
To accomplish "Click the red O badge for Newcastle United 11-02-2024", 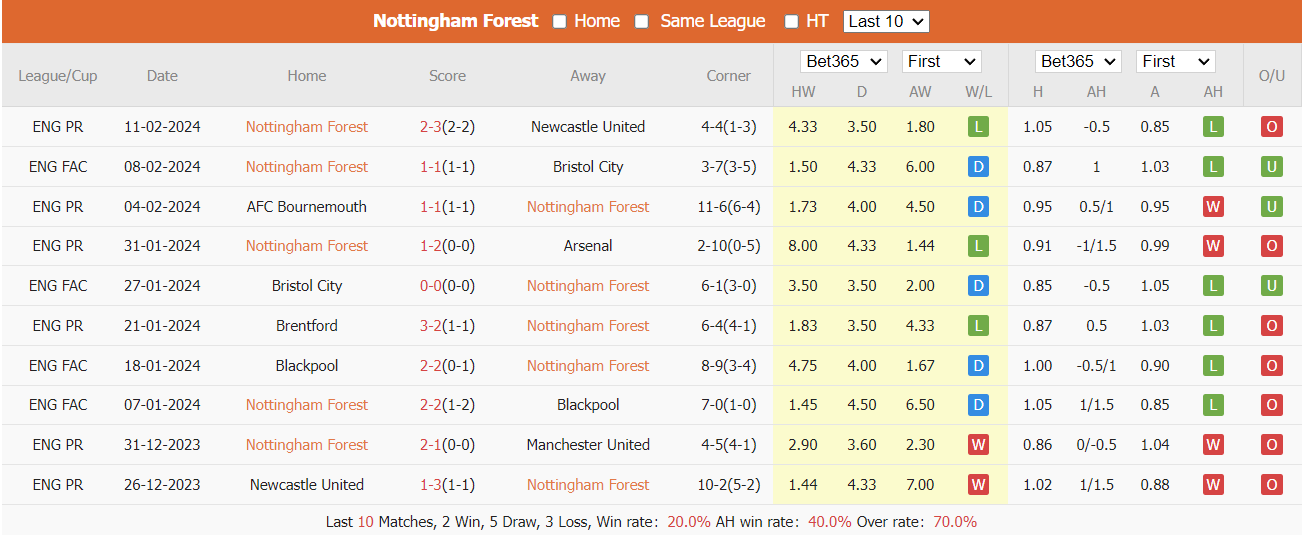I will [1271, 127].
